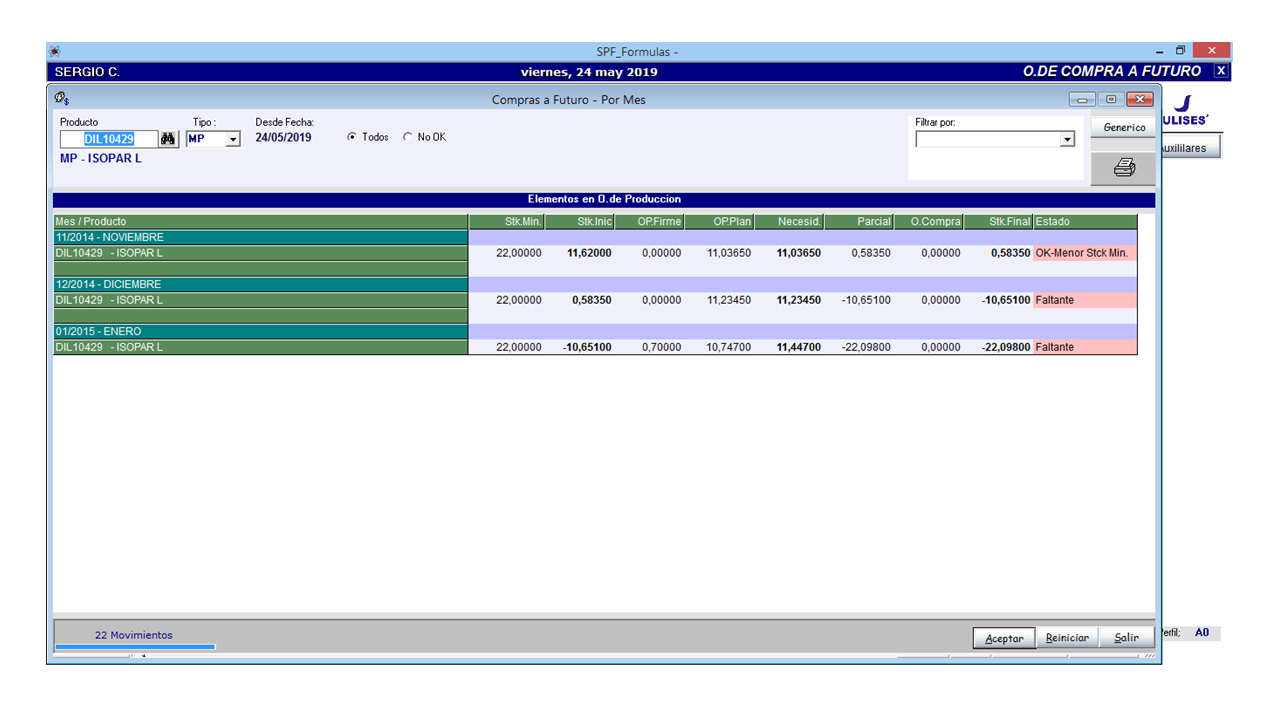Select the Todos radio button

coord(354,137)
